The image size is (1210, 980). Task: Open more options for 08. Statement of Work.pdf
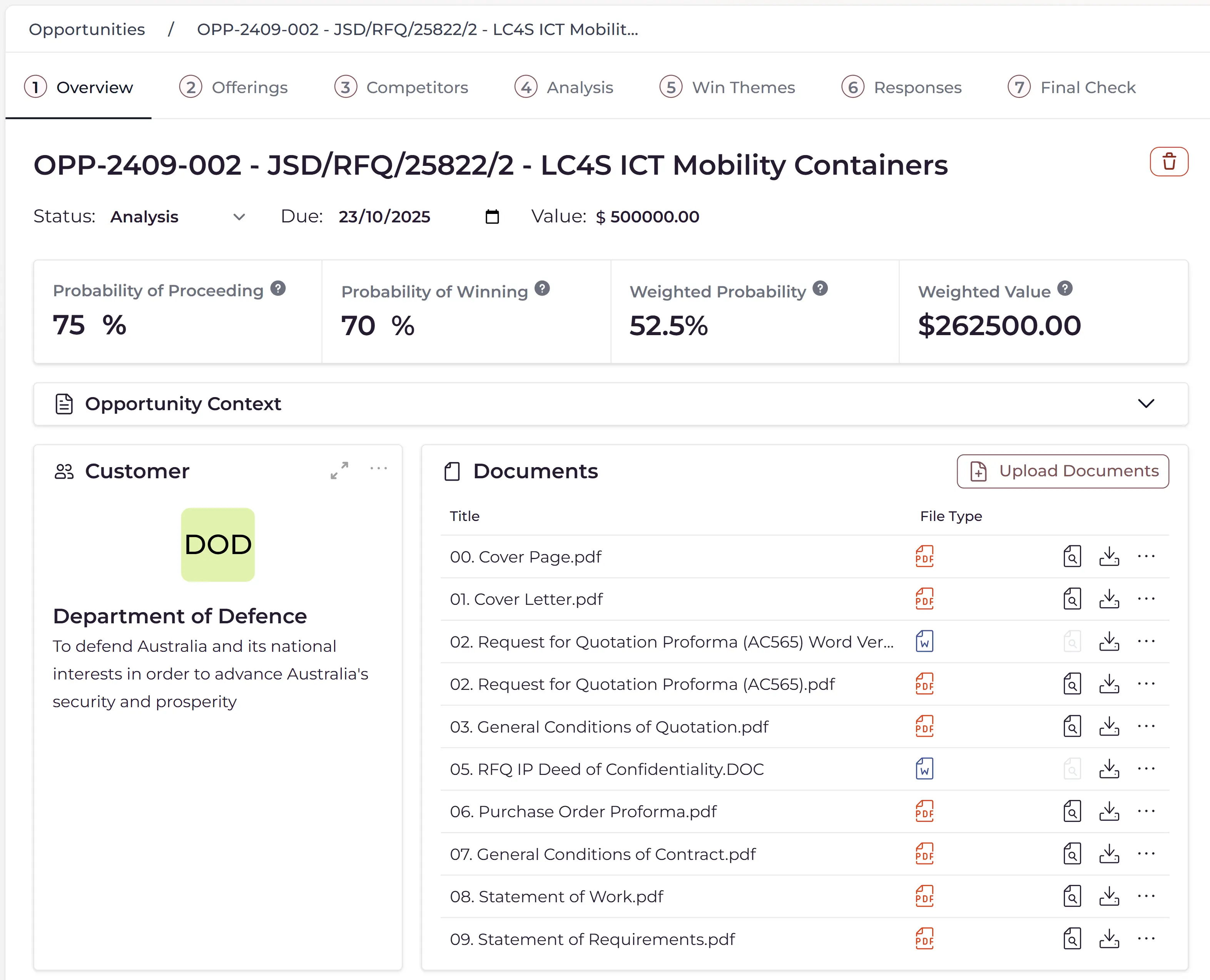click(x=1146, y=896)
